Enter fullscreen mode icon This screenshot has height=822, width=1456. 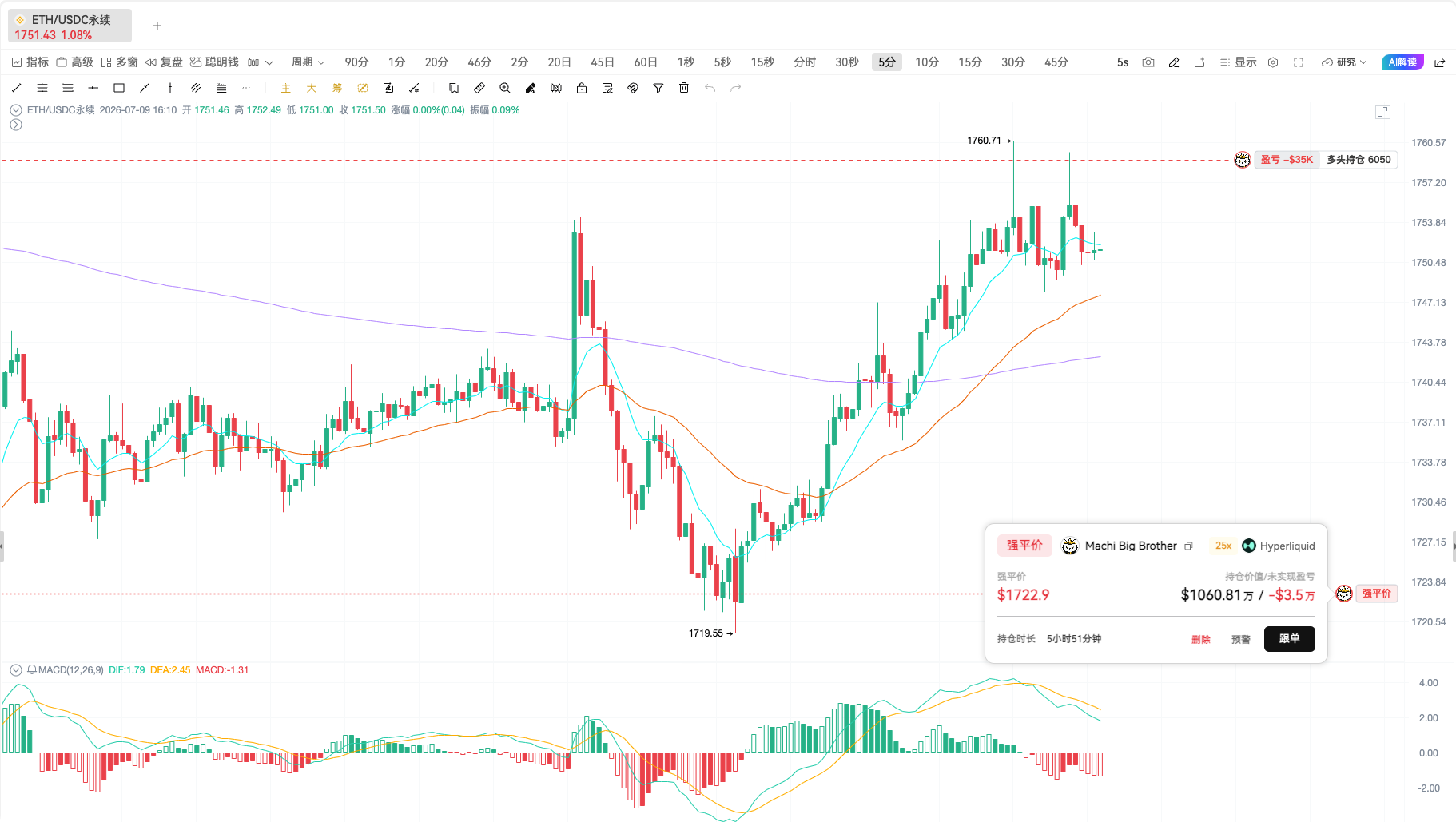point(1299,62)
